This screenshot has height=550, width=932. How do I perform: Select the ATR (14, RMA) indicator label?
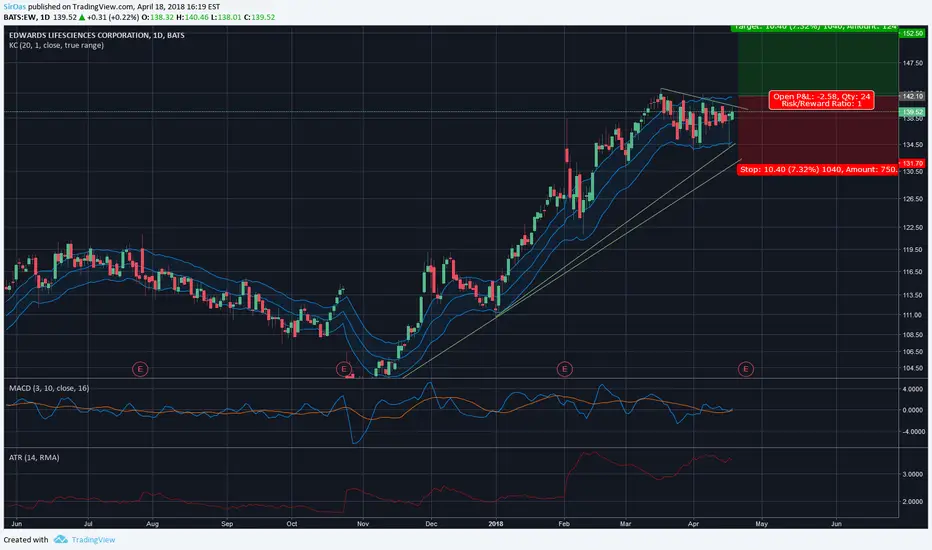34,457
